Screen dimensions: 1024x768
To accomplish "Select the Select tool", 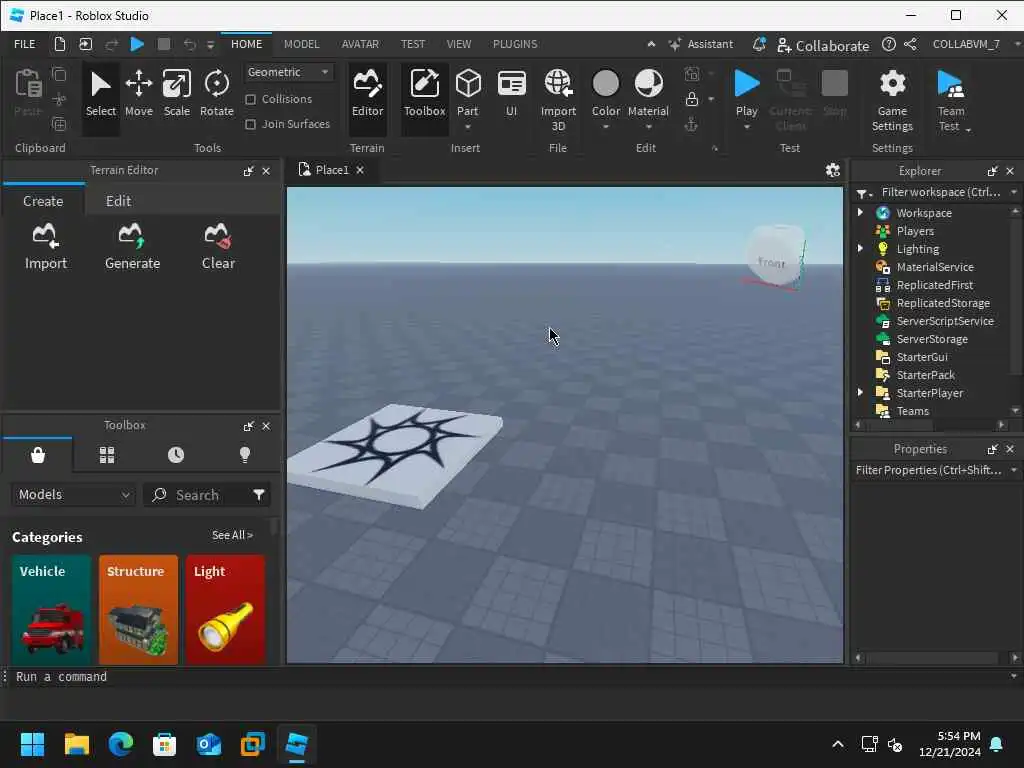I will pyautogui.click(x=101, y=94).
